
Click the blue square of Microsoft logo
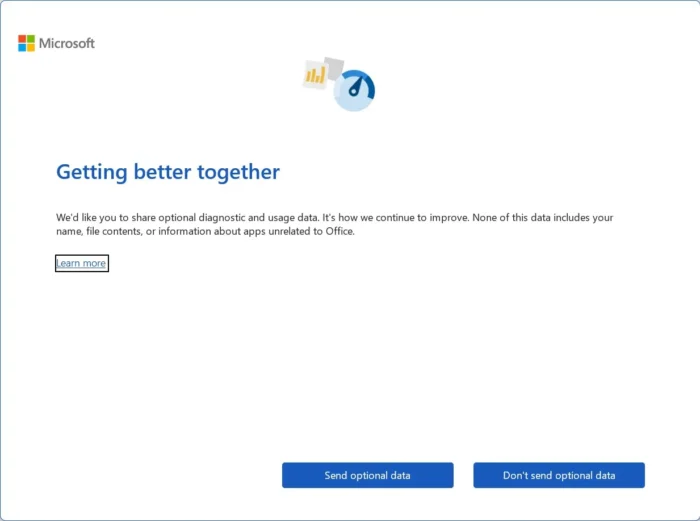pos(22,48)
